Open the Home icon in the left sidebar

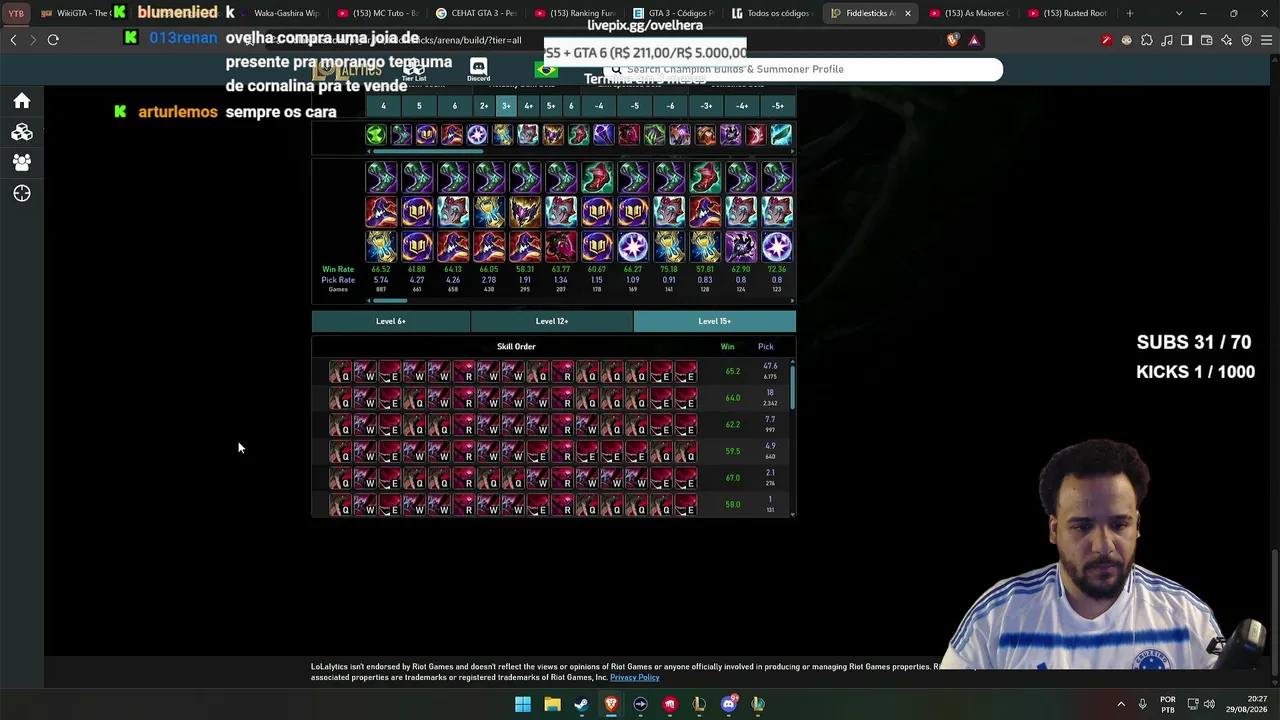point(21,101)
